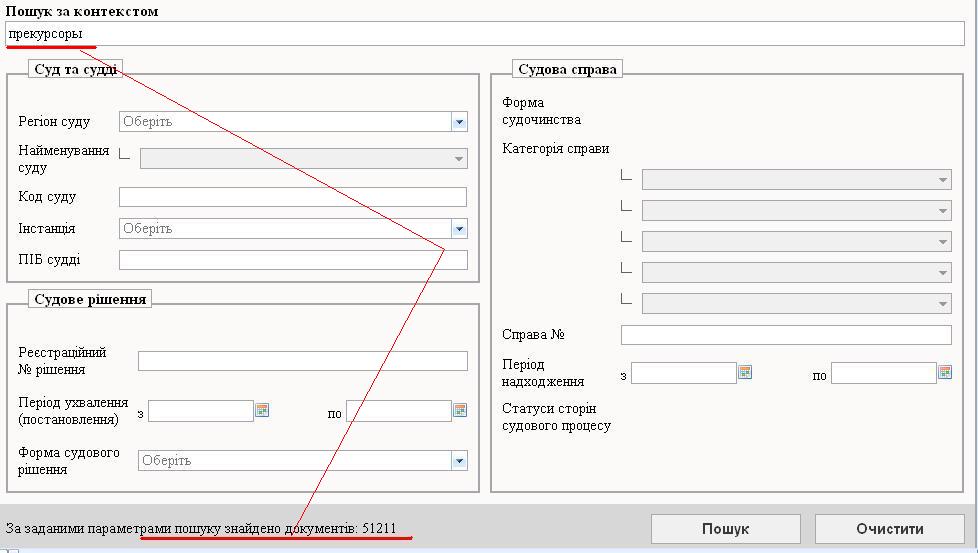The height and width of the screenshot is (553, 978).
Task: Open the last Категорія справи dropdown
Action: click(943, 304)
